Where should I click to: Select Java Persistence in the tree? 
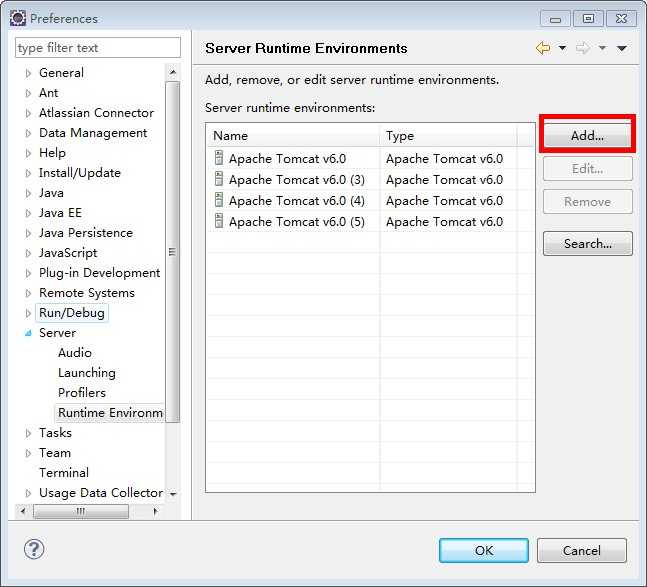coord(86,233)
